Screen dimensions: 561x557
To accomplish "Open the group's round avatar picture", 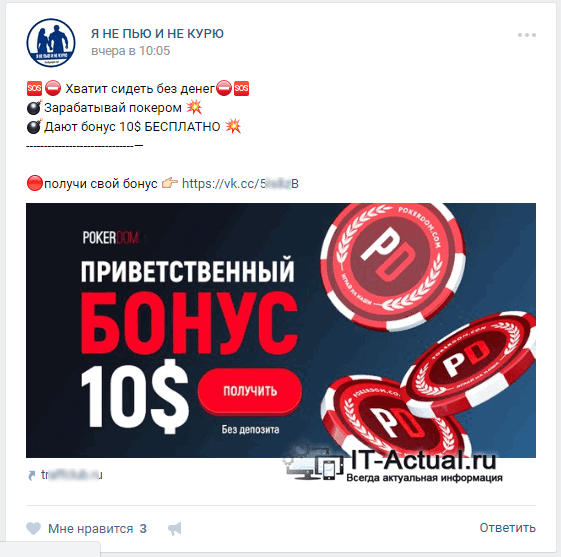I will coord(51,43).
